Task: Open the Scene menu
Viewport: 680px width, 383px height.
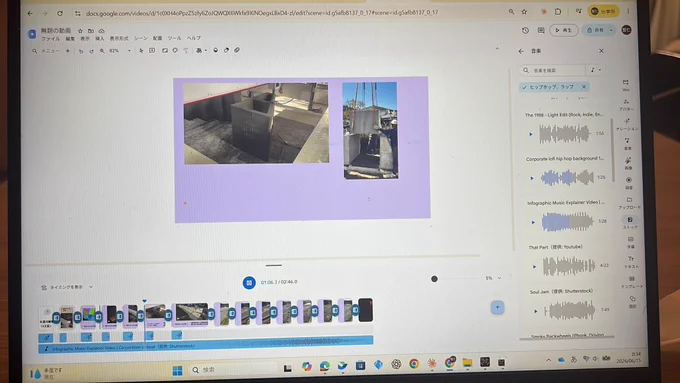Action: pos(141,38)
